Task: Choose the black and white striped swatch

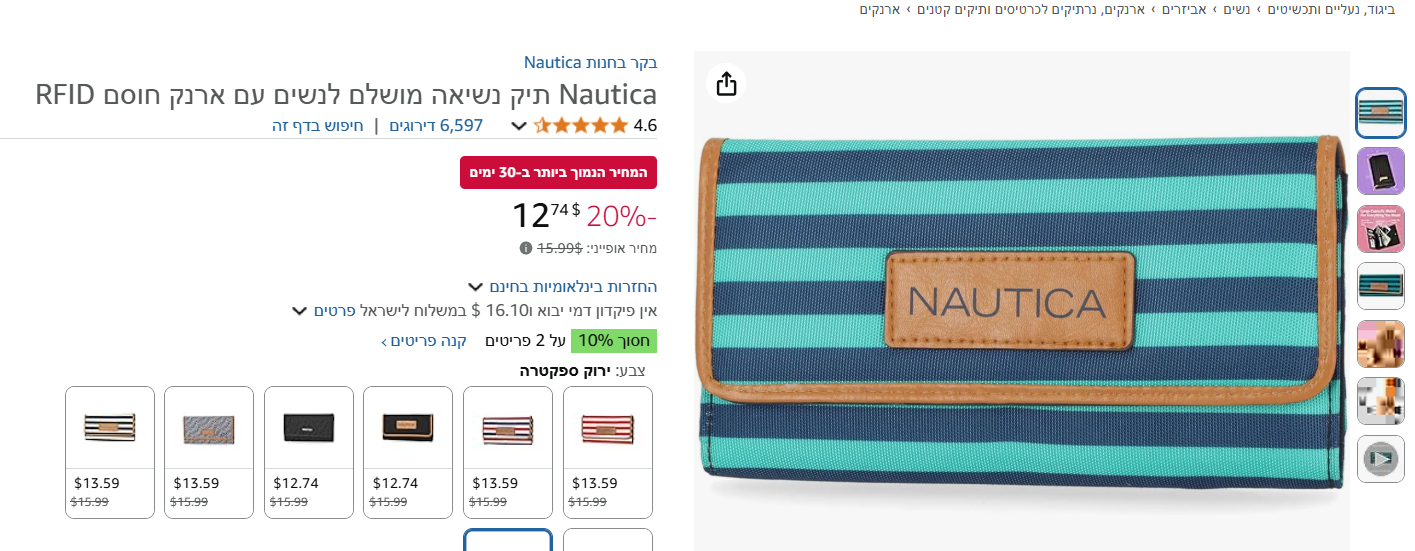Action: (110, 452)
